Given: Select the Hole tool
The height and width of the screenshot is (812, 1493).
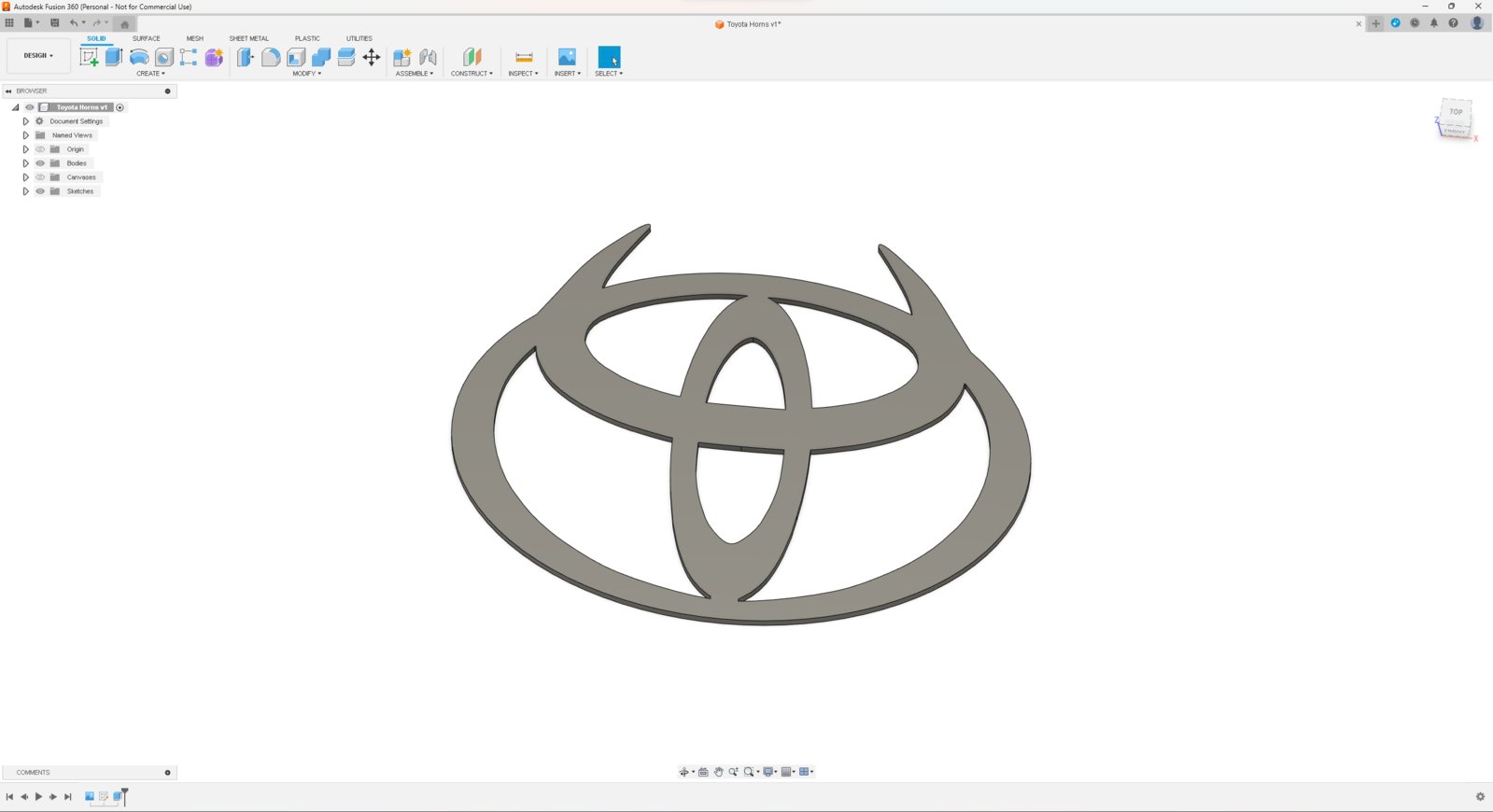Looking at the screenshot, I should (x=164, y=57).
